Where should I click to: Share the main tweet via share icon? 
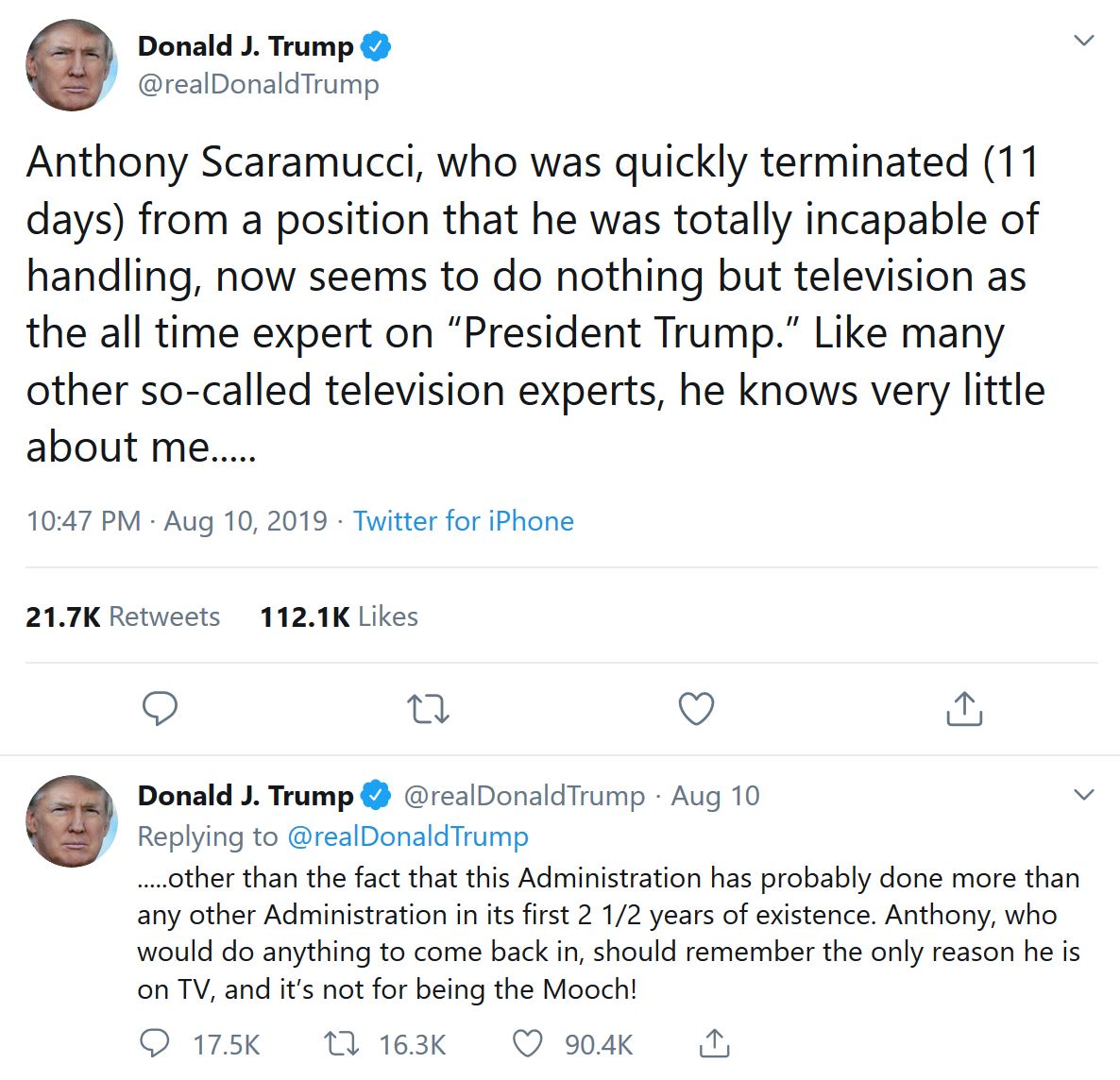click(964, 708)
